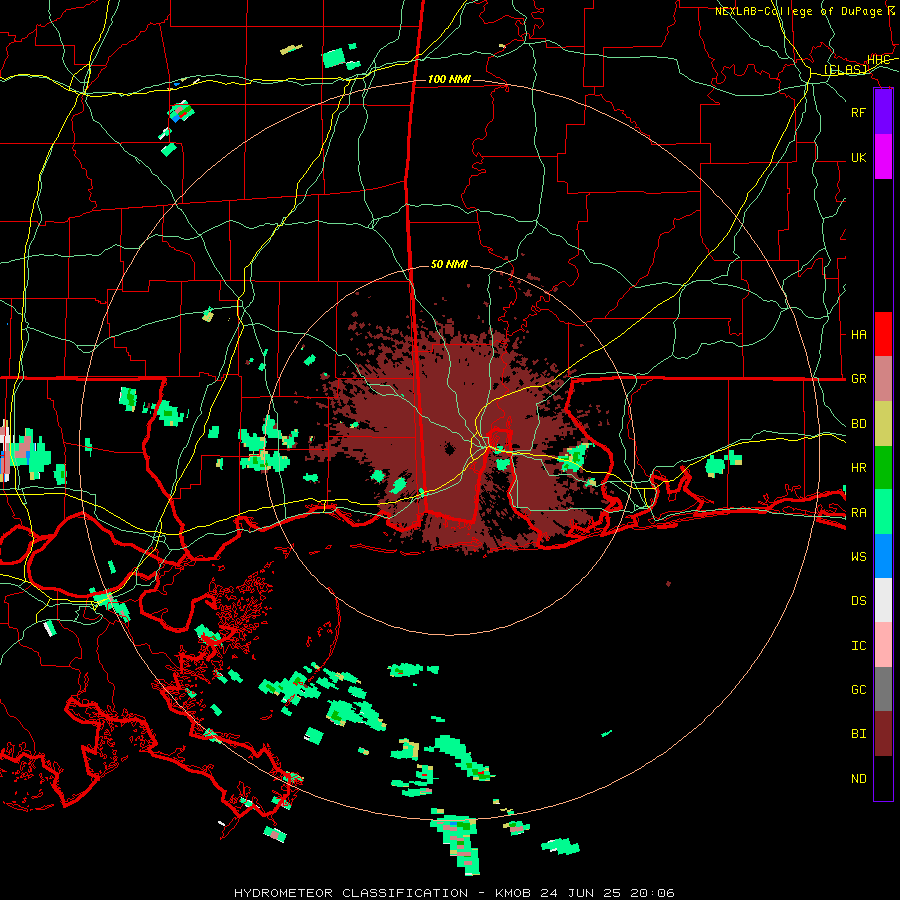The width and height of the screenshot is (900, 900).
Task: Click the '100 NMI' range ring label
Action: coord(449,79)
